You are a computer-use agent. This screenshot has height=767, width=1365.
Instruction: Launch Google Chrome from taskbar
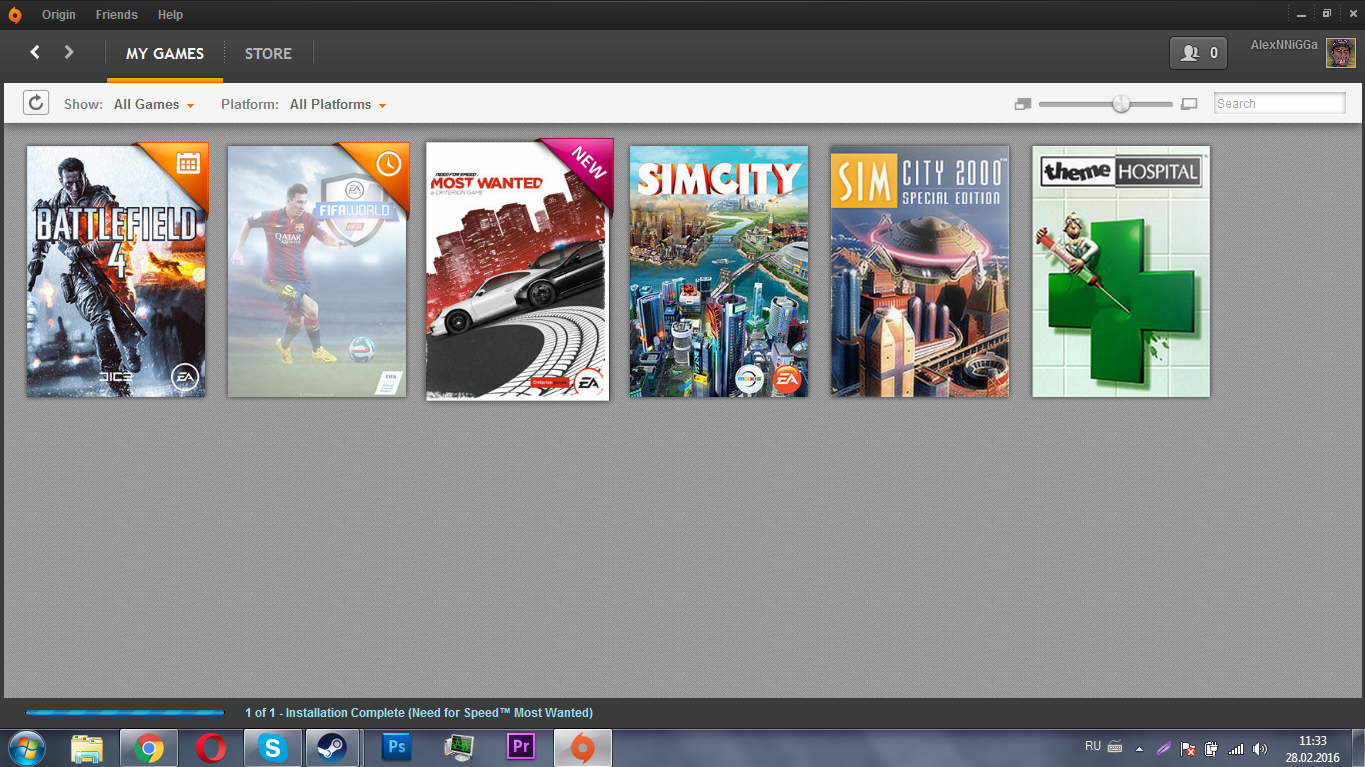[149, 748]
